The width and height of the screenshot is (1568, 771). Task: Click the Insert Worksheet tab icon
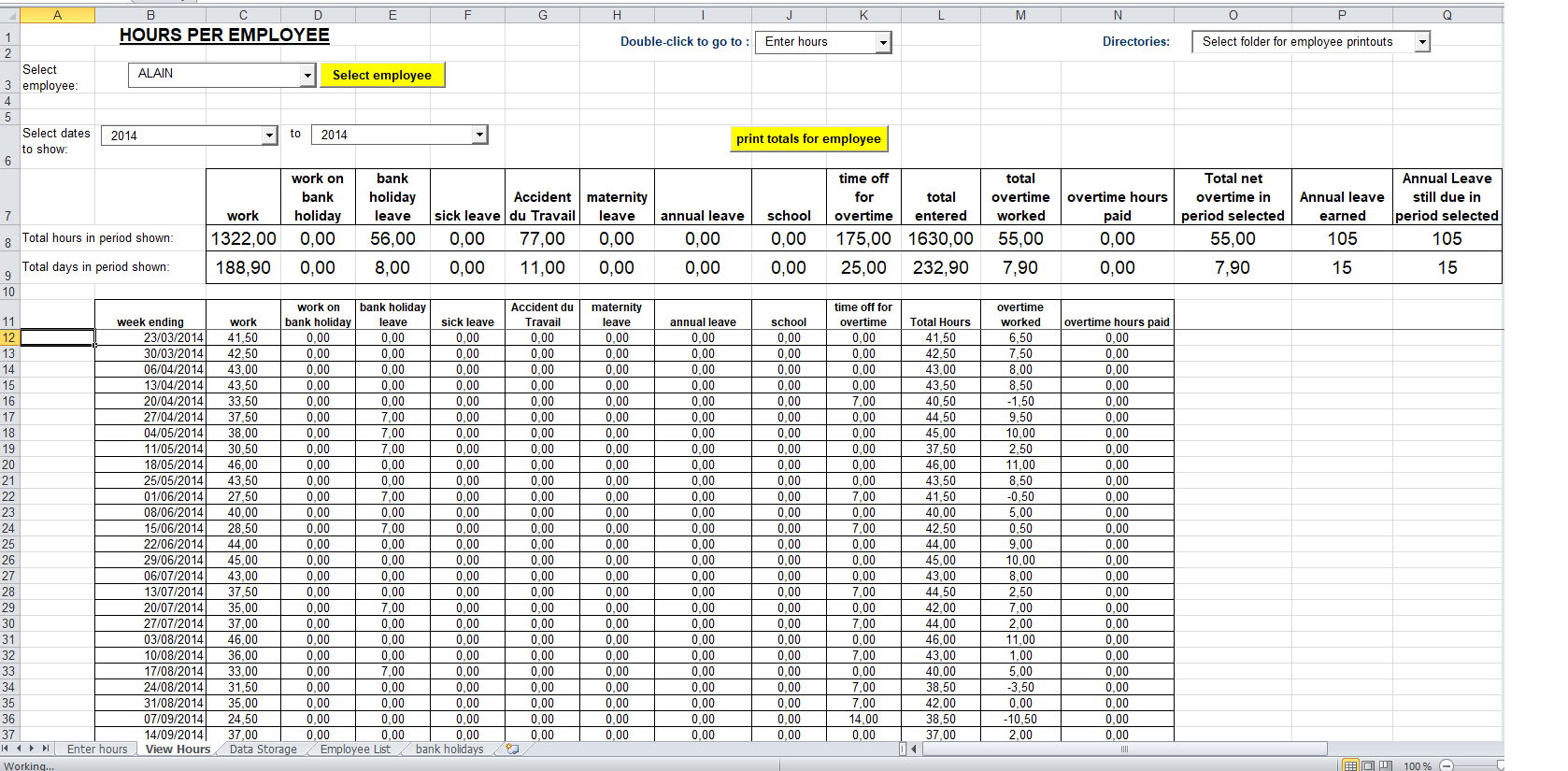click(x=512, y=749)
